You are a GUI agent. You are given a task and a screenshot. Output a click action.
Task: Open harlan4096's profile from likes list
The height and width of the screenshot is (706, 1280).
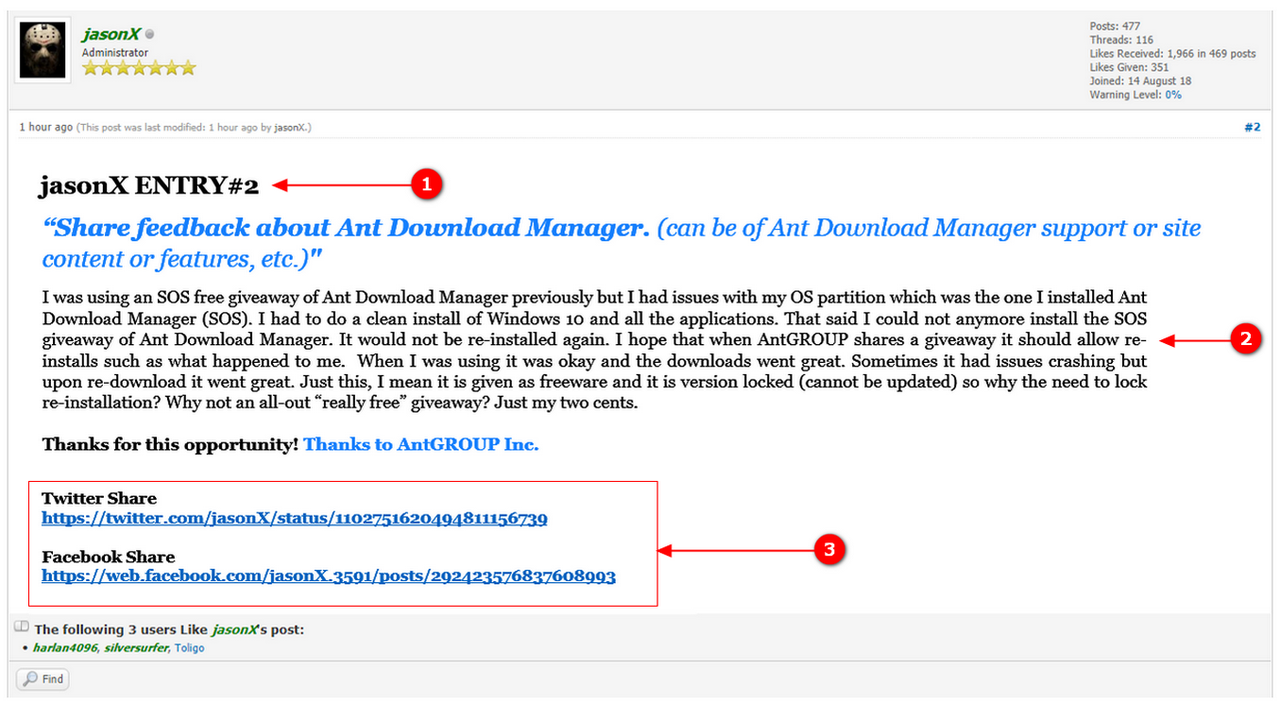pyautogui.click(x=65, y=648)
